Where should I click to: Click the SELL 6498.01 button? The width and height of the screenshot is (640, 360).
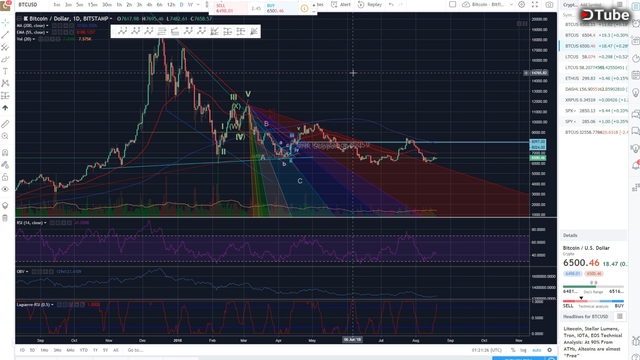click(x=231, y=8)
